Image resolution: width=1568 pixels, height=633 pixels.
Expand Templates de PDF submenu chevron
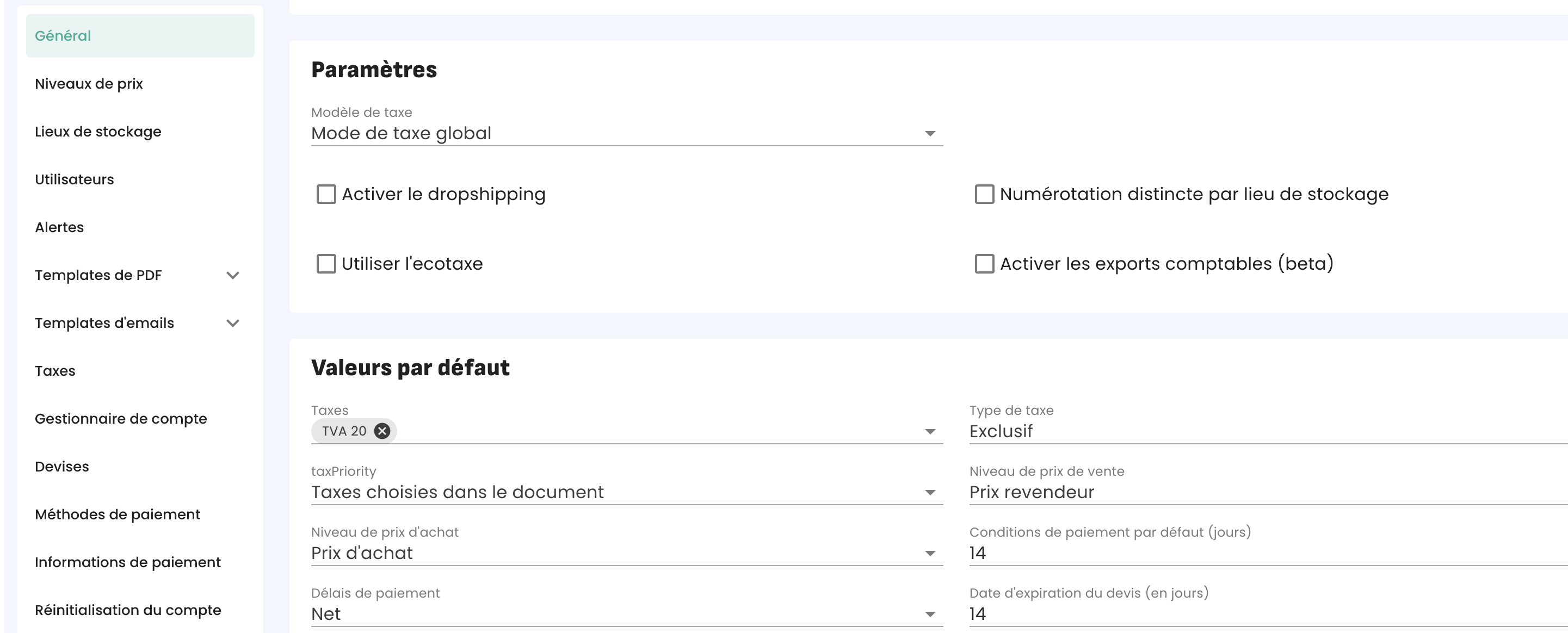pos(232,275)
